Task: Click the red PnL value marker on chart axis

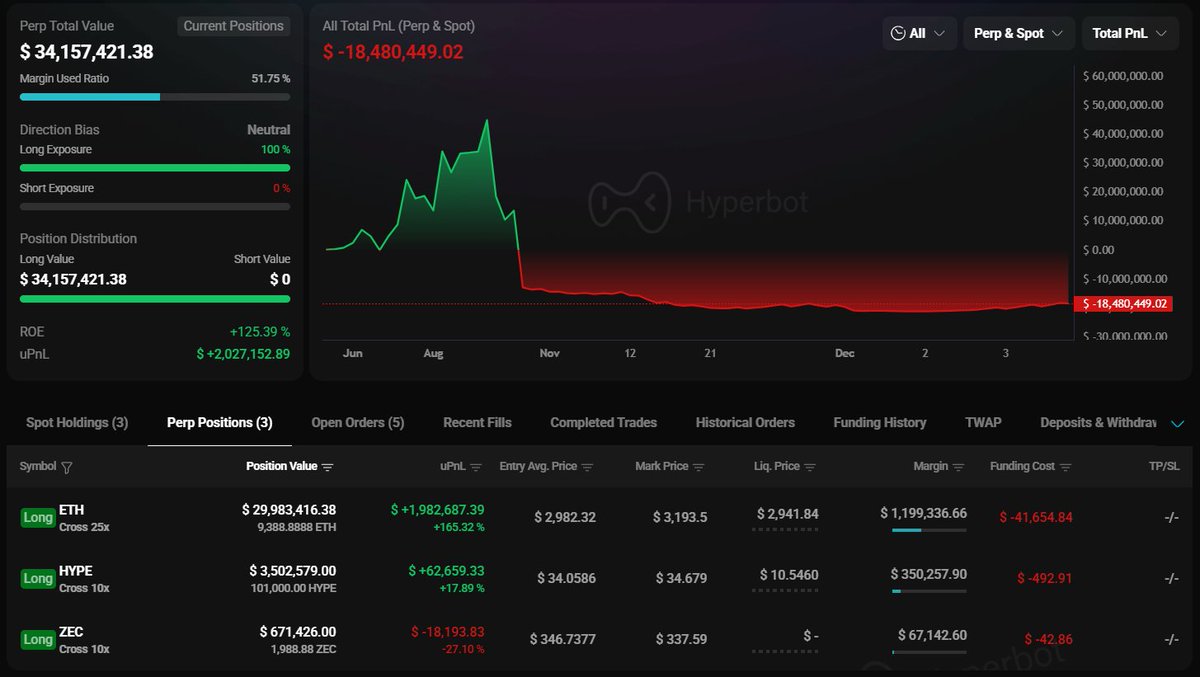Action: (x=1122, y=304)
